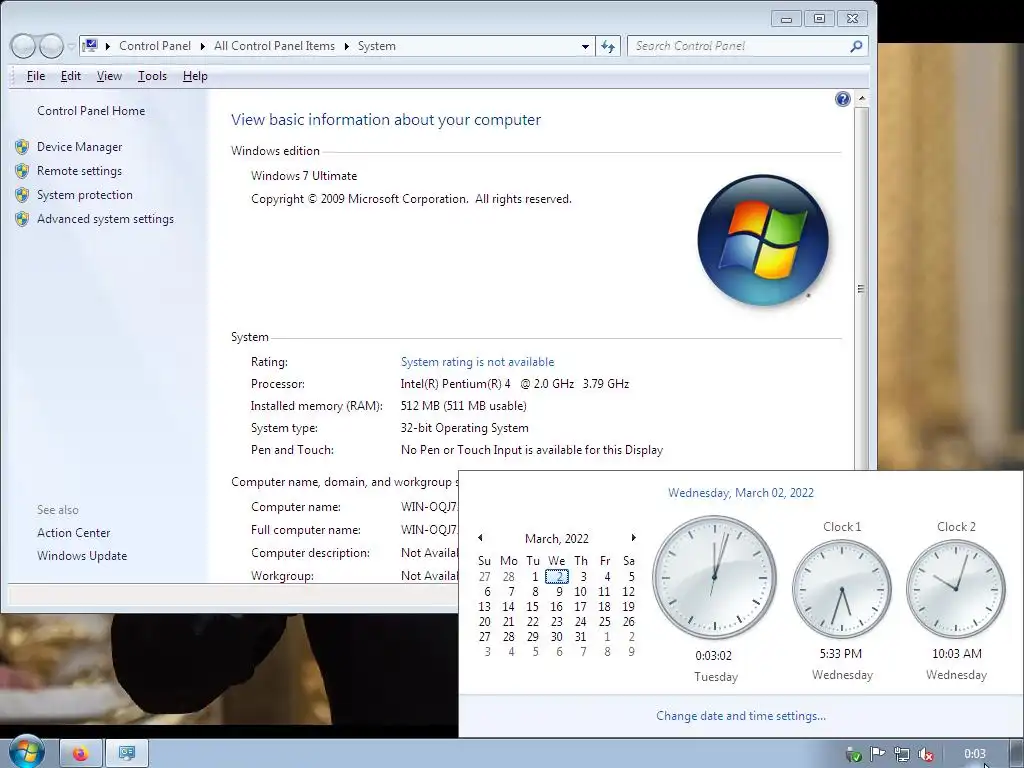The image size is (1024, 768).
Task: Click the Clock 1 analog face
Action: [x=842, y=589]
